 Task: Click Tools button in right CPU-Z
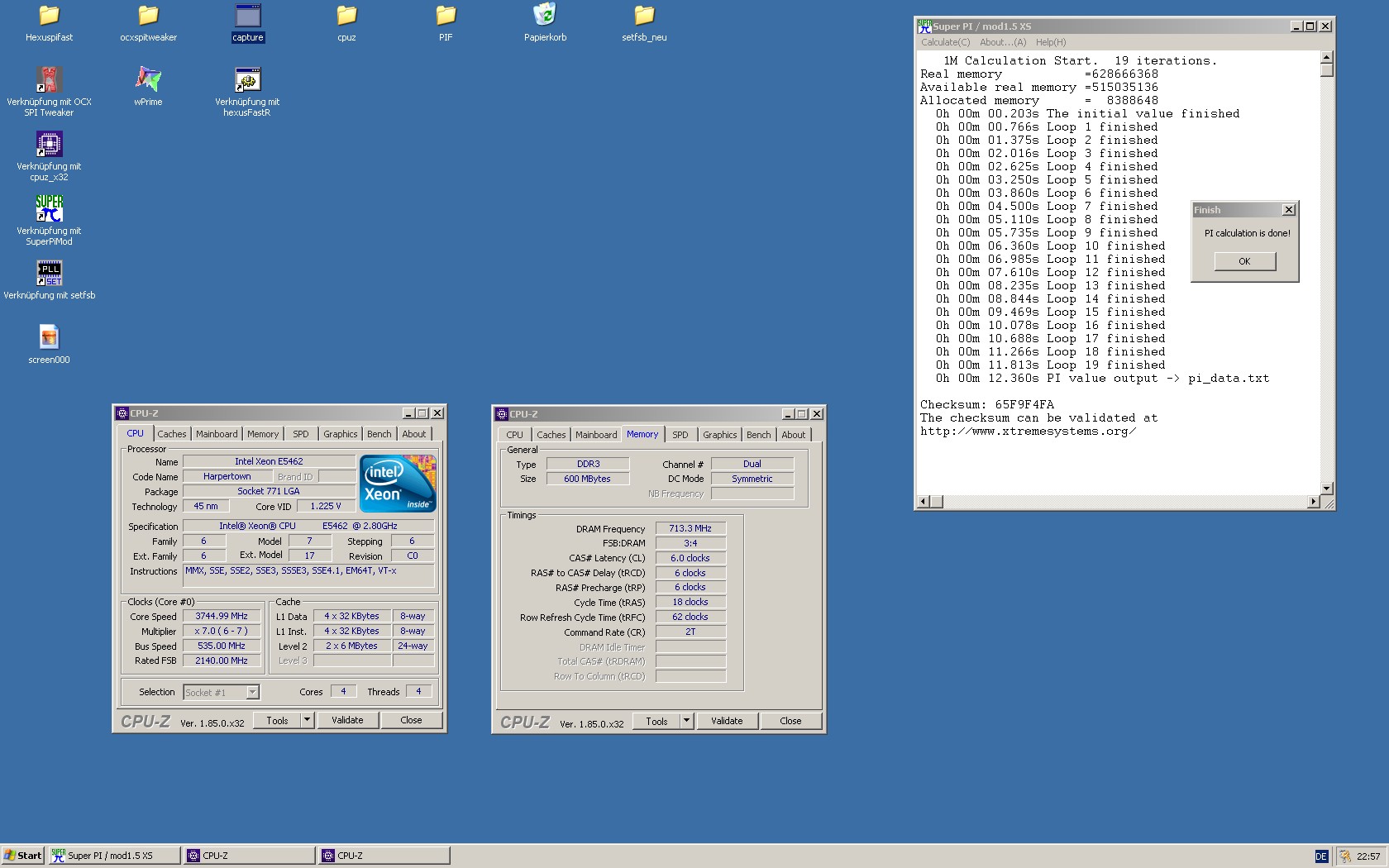click(x=657, y=721)
